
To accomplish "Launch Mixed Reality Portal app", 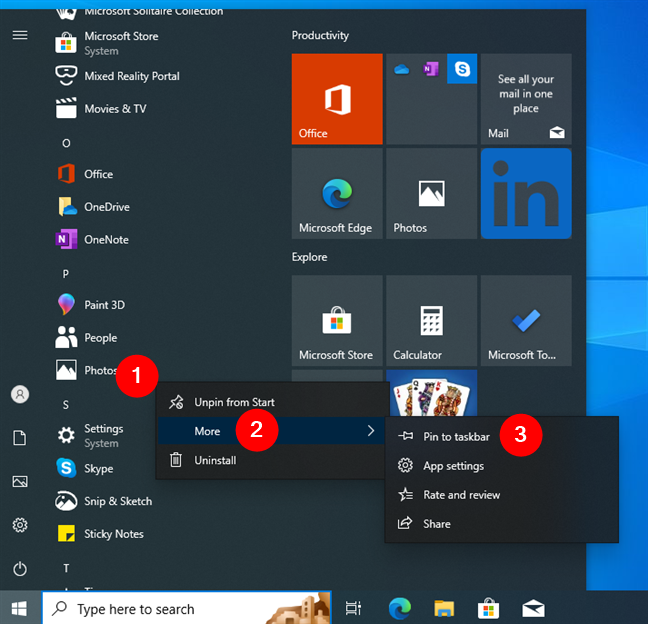I will pyautogui.click(x=117, y=76).
